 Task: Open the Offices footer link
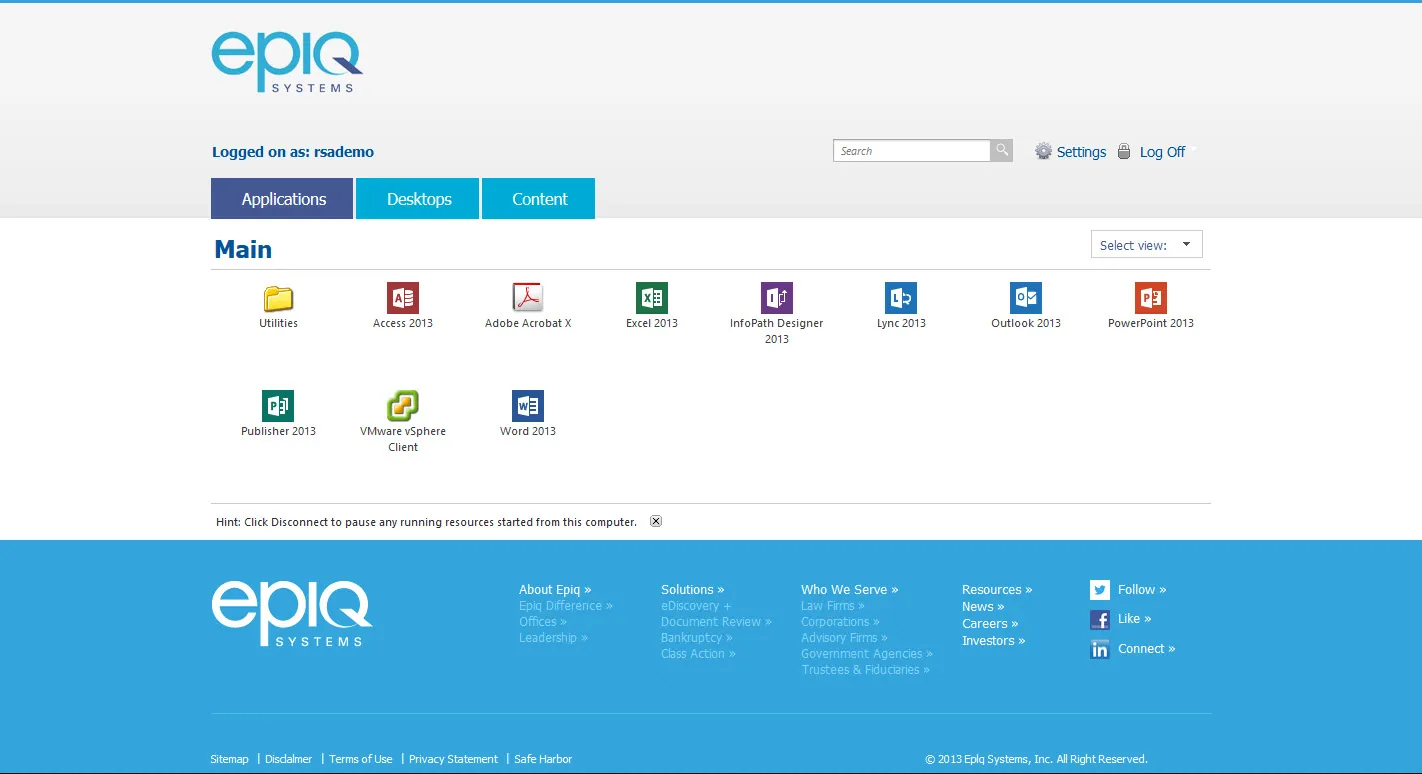(543, 622)
